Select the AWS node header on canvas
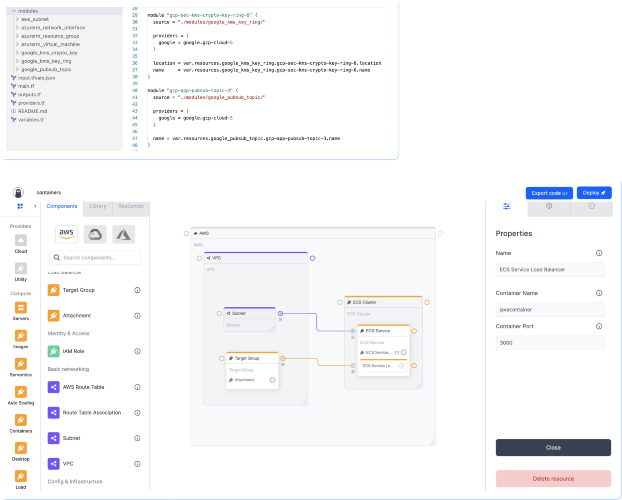 (x=313, y=233)
